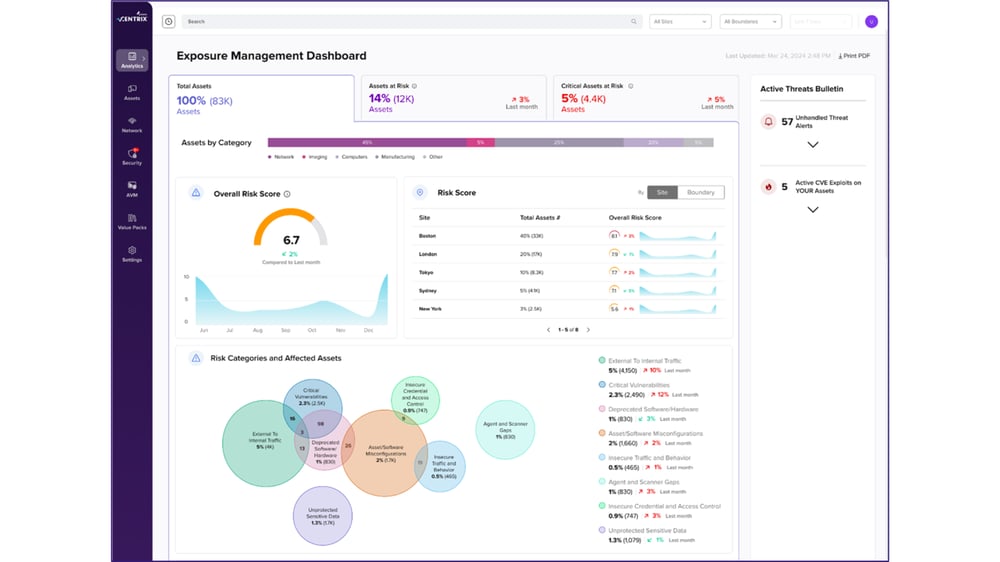
Task: Click the Print PDF button
Action: point(854,56)
